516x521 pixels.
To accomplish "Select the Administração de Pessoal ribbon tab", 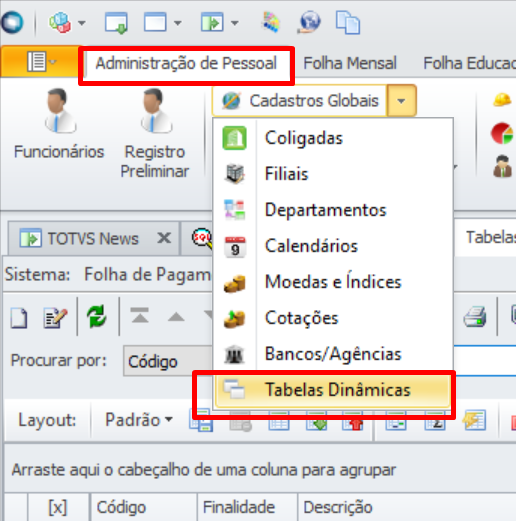I will point(186,63).
